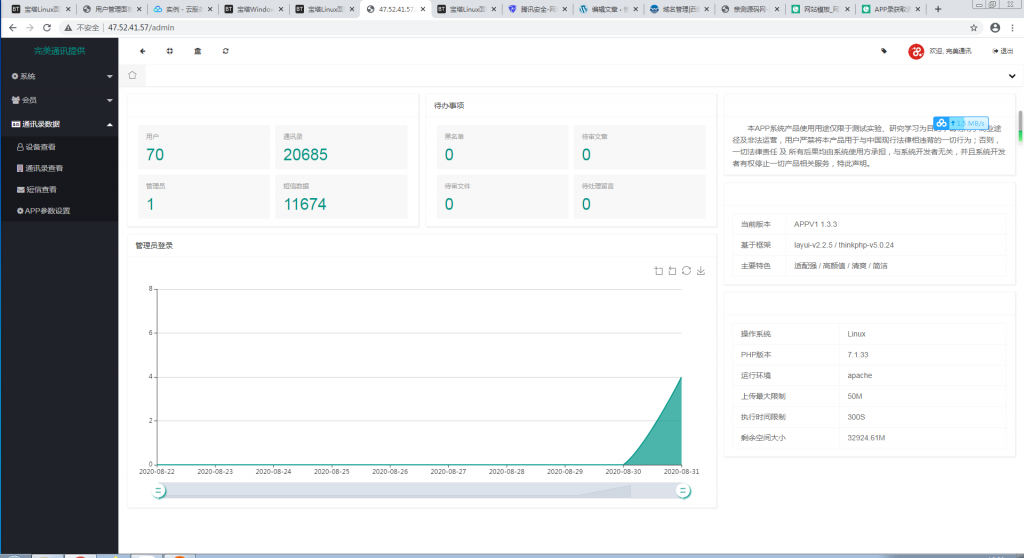The image size is (1024, 558).
Task: Click the red user avatar icon
Action: click(916, 51)
